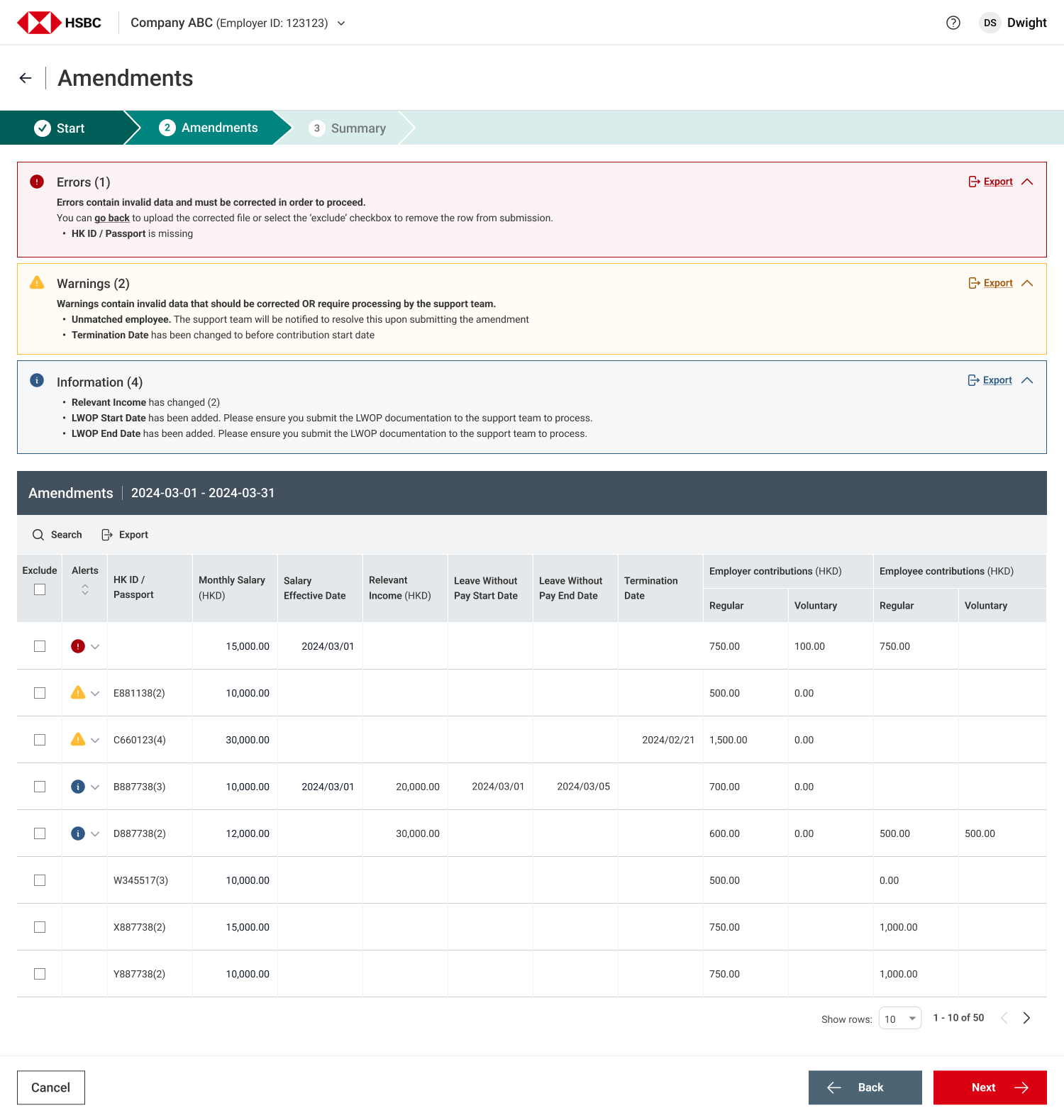Open the Show rows dropdown
1064x1120 pixels.
pos(900,1019)
